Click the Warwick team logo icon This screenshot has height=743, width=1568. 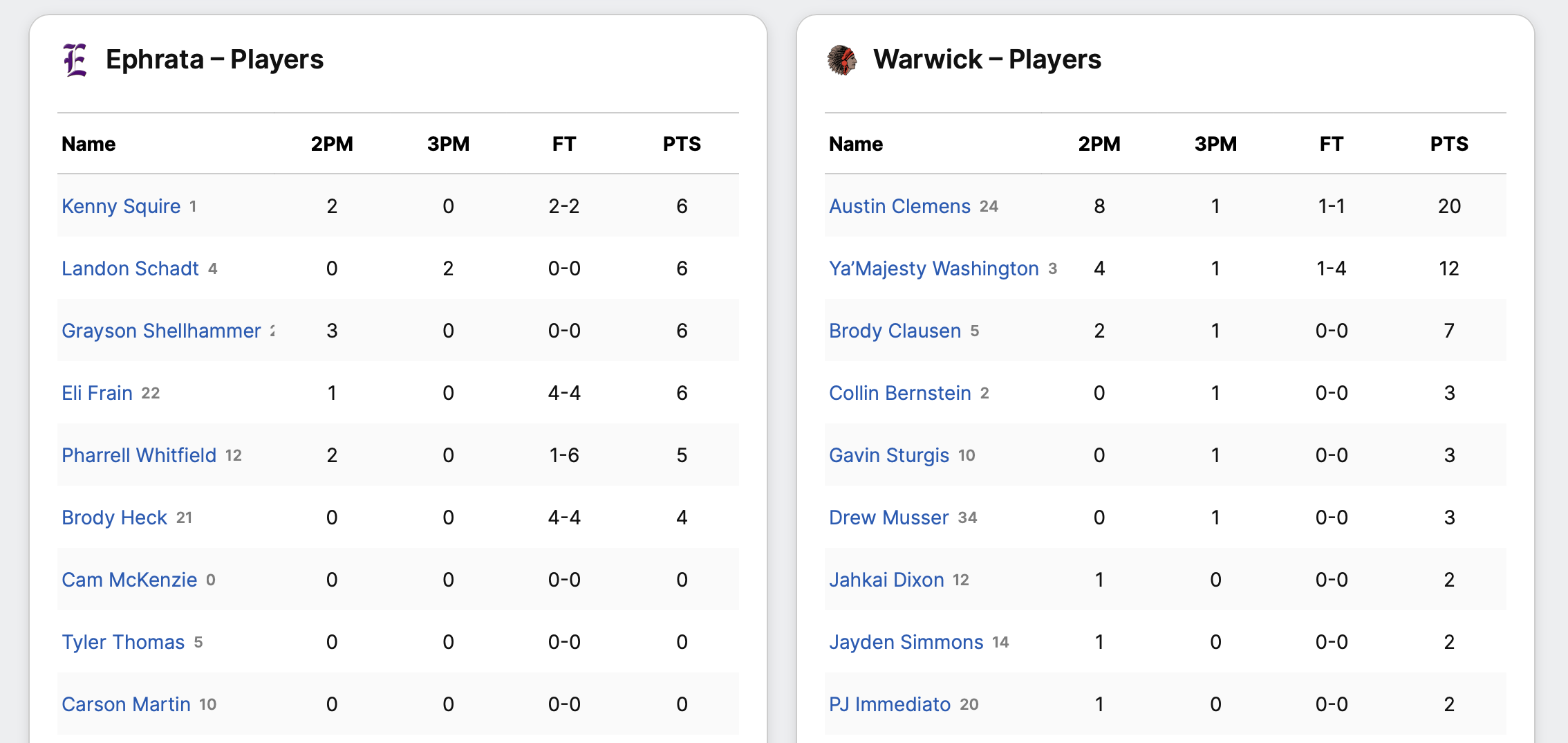(842, 60)
